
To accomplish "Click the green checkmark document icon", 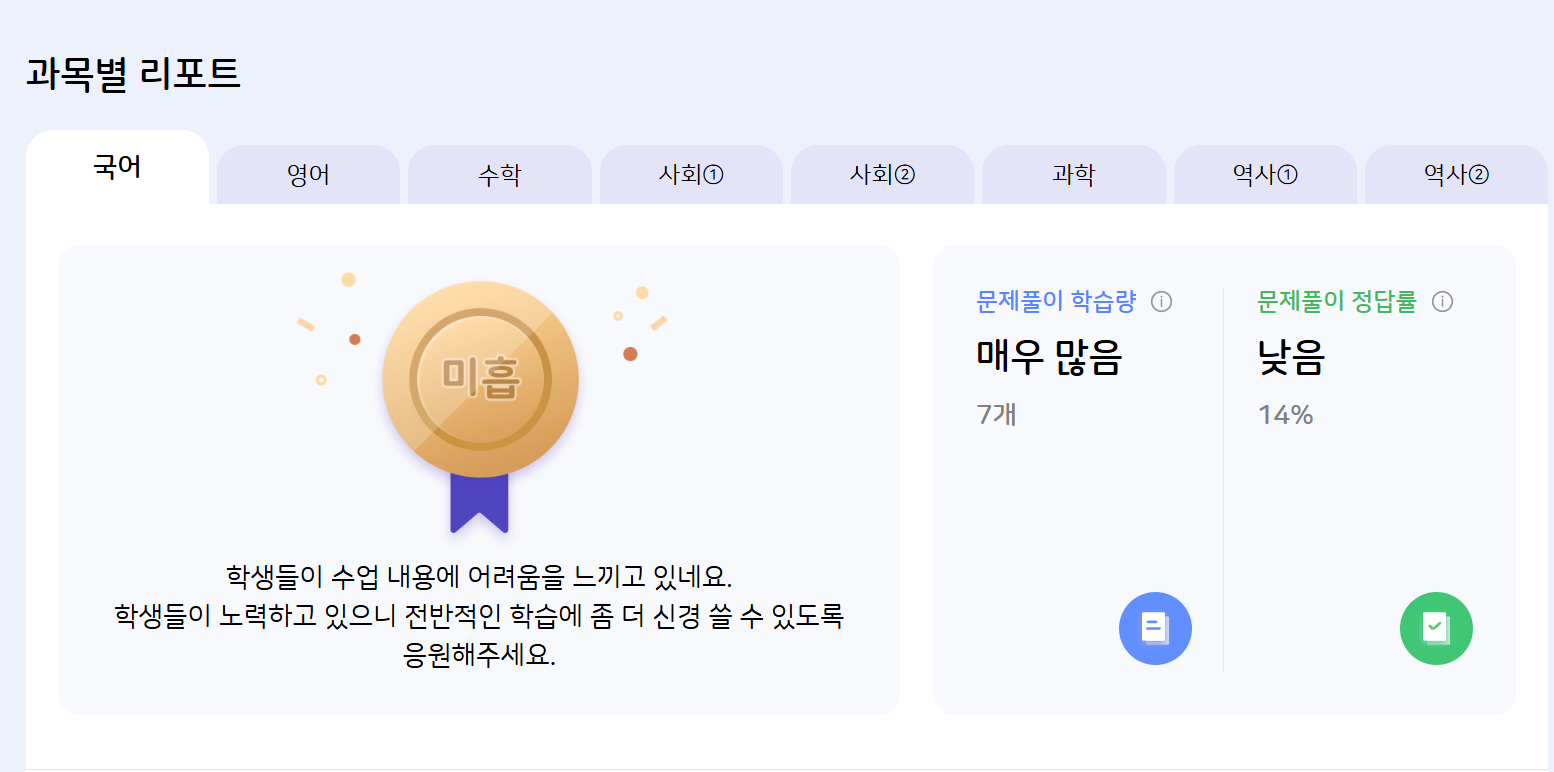I will coord(1436,628).
